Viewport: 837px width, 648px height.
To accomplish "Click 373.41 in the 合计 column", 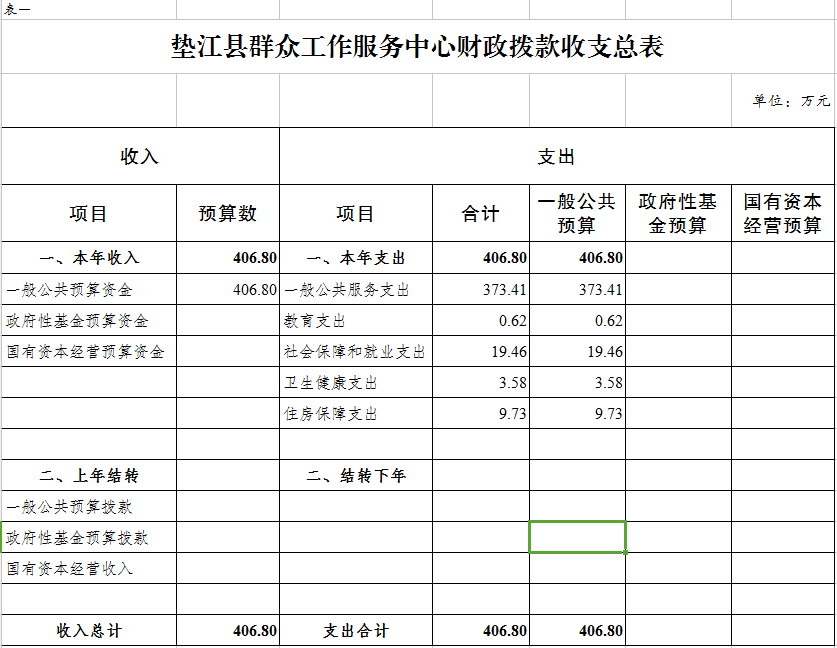I will click(481, 290).
